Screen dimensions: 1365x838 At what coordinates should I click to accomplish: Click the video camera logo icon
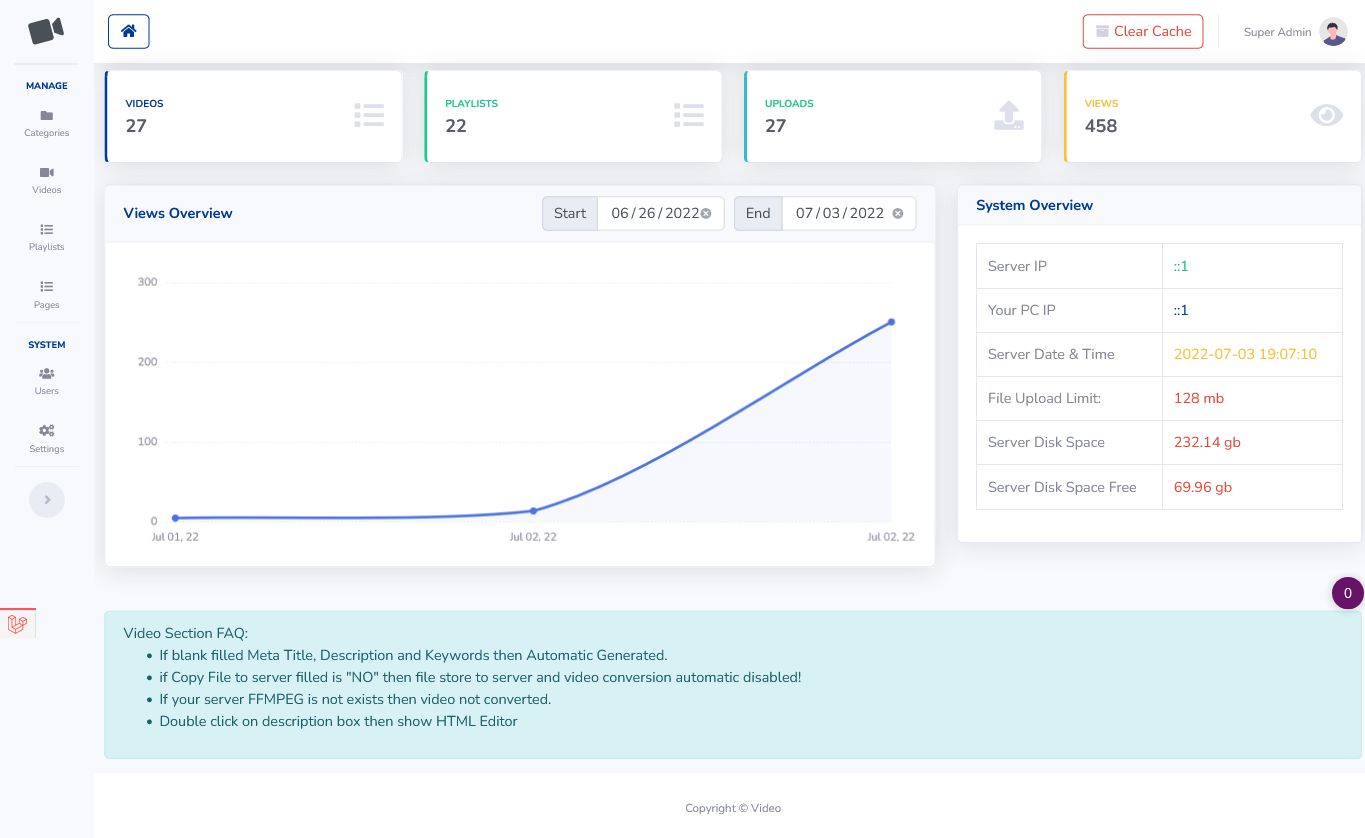[46, 31]
